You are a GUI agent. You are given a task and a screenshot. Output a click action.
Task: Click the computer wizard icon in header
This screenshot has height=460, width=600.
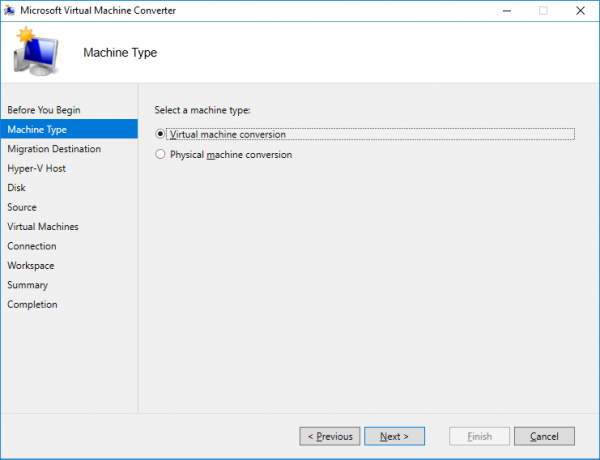(x=36, y=51)
